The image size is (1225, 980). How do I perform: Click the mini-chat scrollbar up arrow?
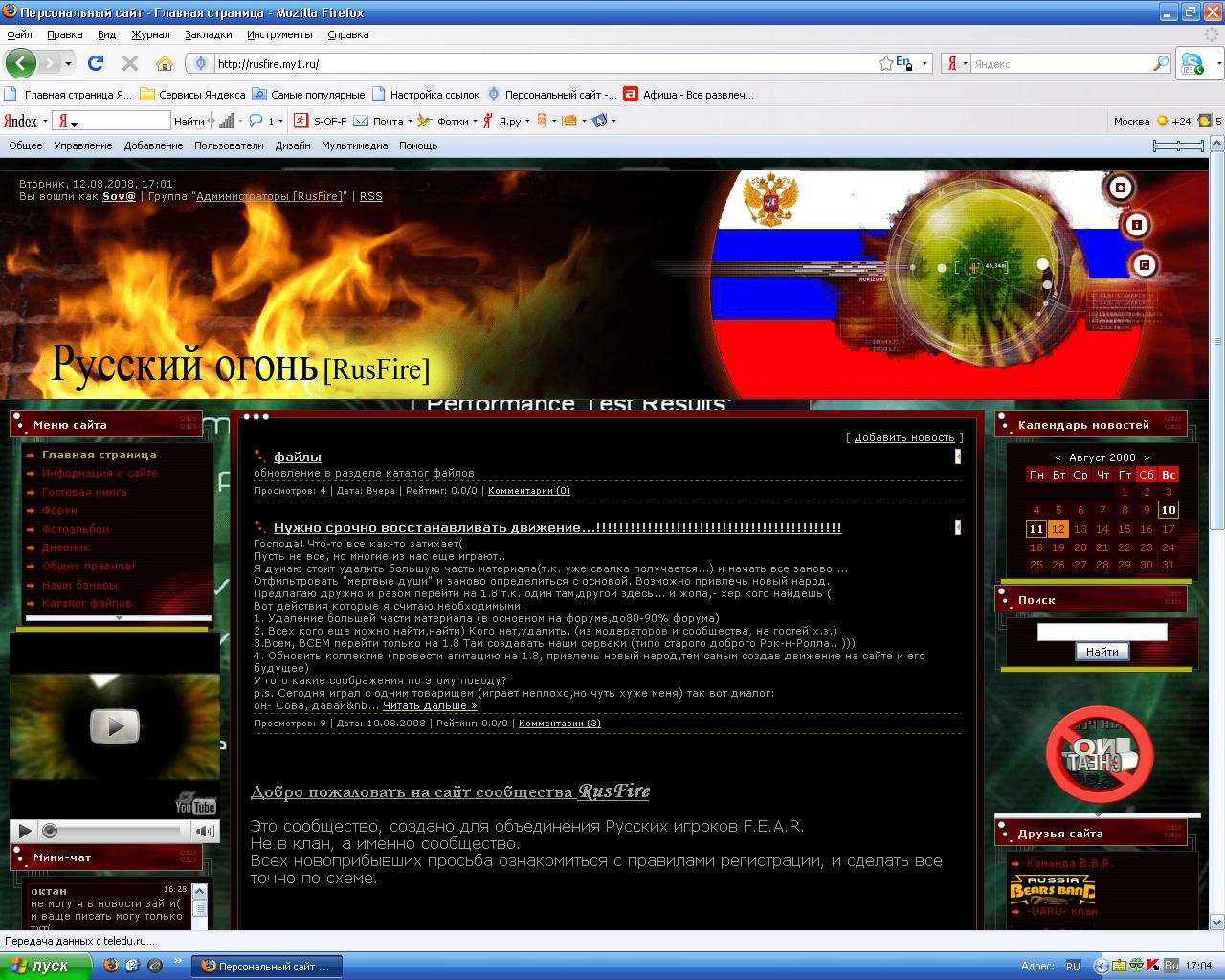(x=200, y=891)
